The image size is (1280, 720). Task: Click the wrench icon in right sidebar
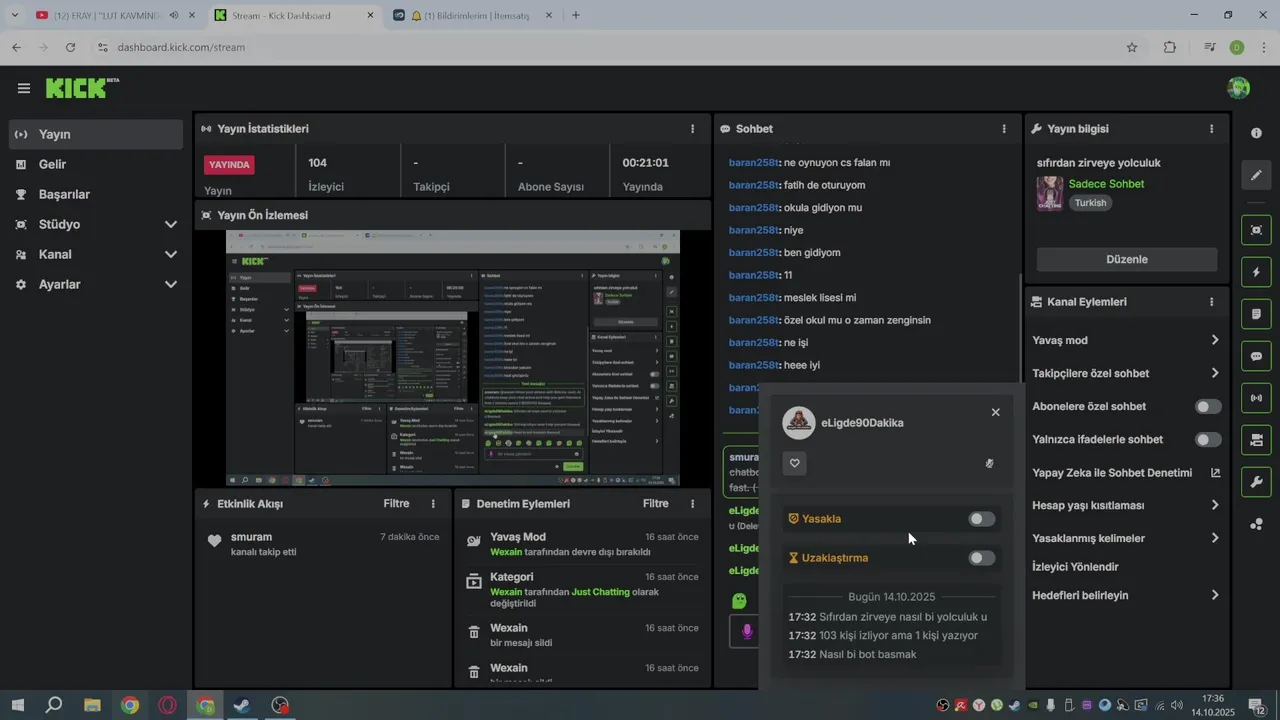coord(1256,482)
